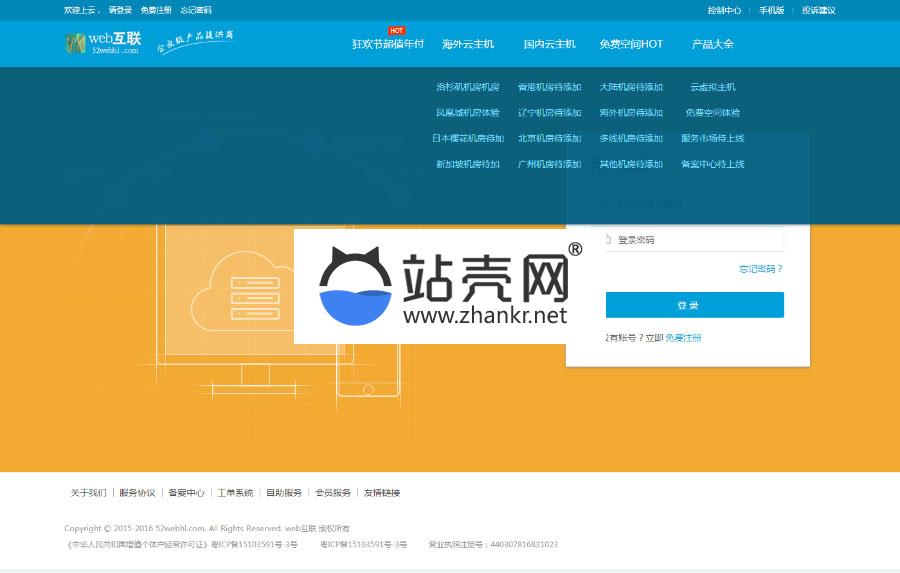Click 关于我们 in the footer

88,493
